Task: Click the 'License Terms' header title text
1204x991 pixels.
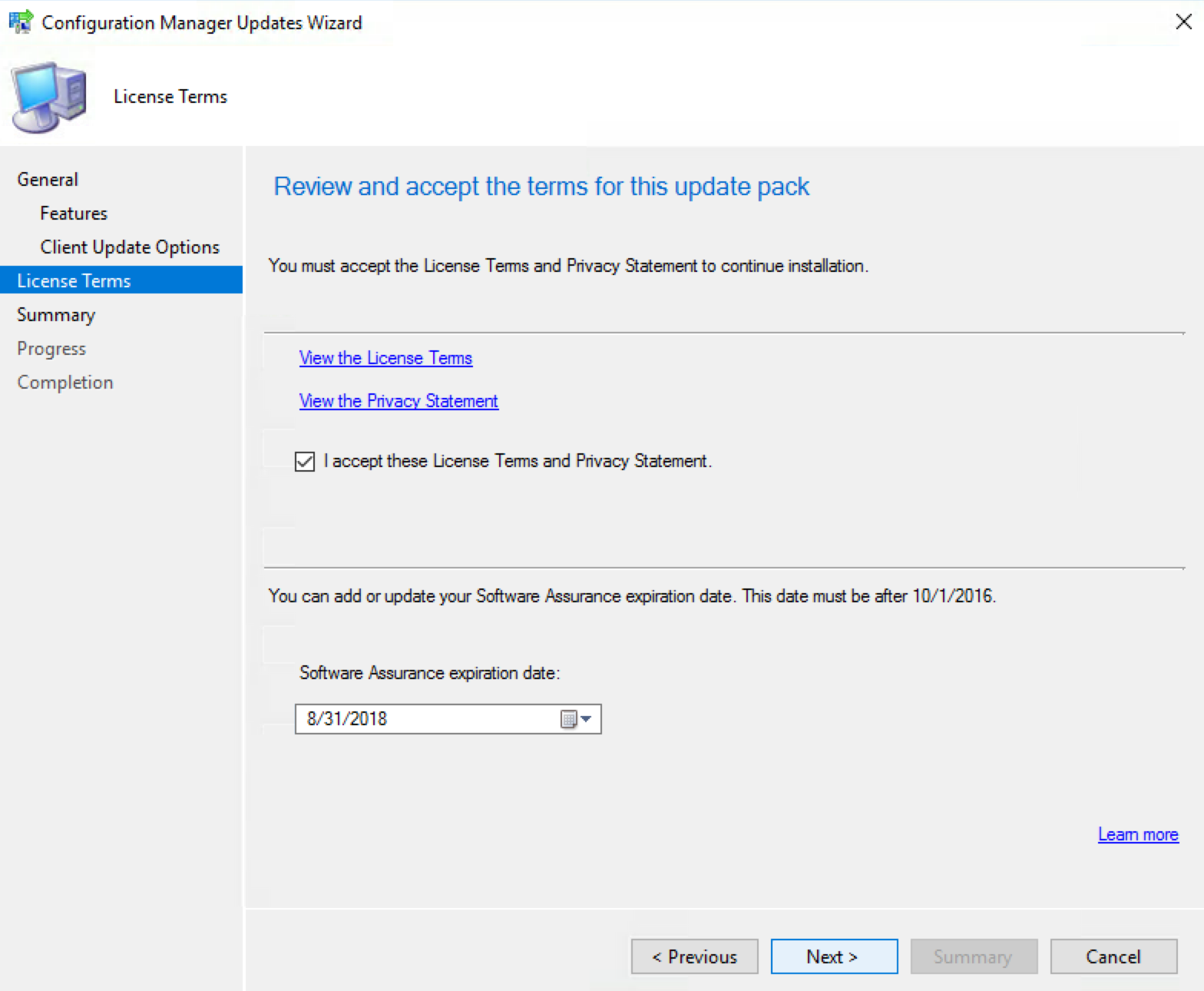Action: 170,97
